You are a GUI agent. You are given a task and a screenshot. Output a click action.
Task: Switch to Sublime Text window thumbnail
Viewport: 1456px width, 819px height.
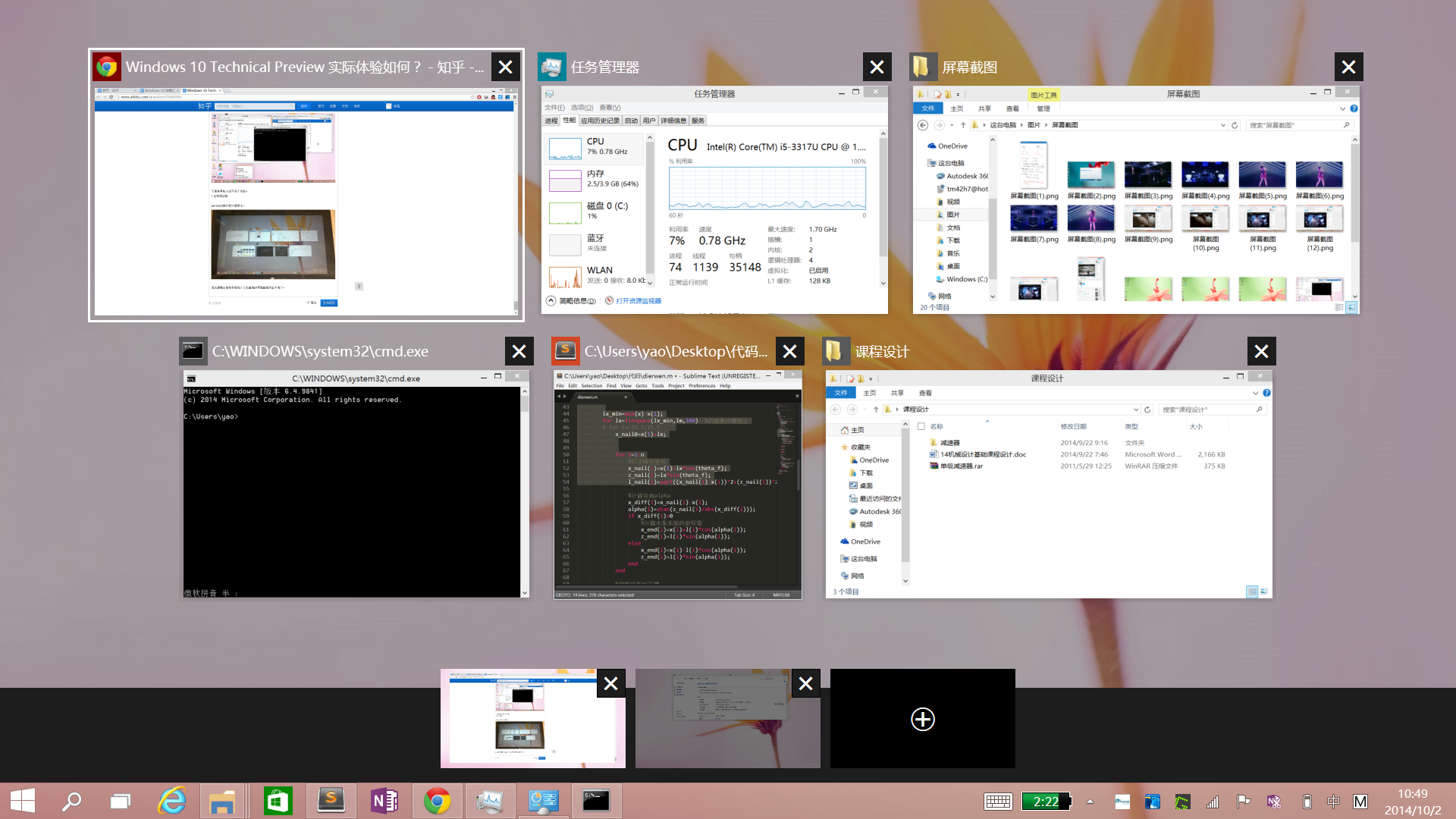pos(678,485)
